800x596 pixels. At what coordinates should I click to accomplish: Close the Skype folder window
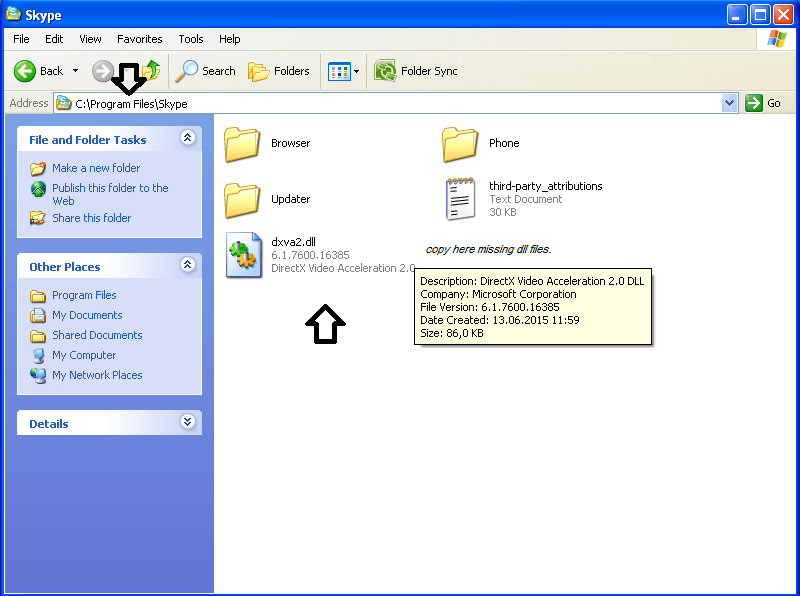point(783,15)
